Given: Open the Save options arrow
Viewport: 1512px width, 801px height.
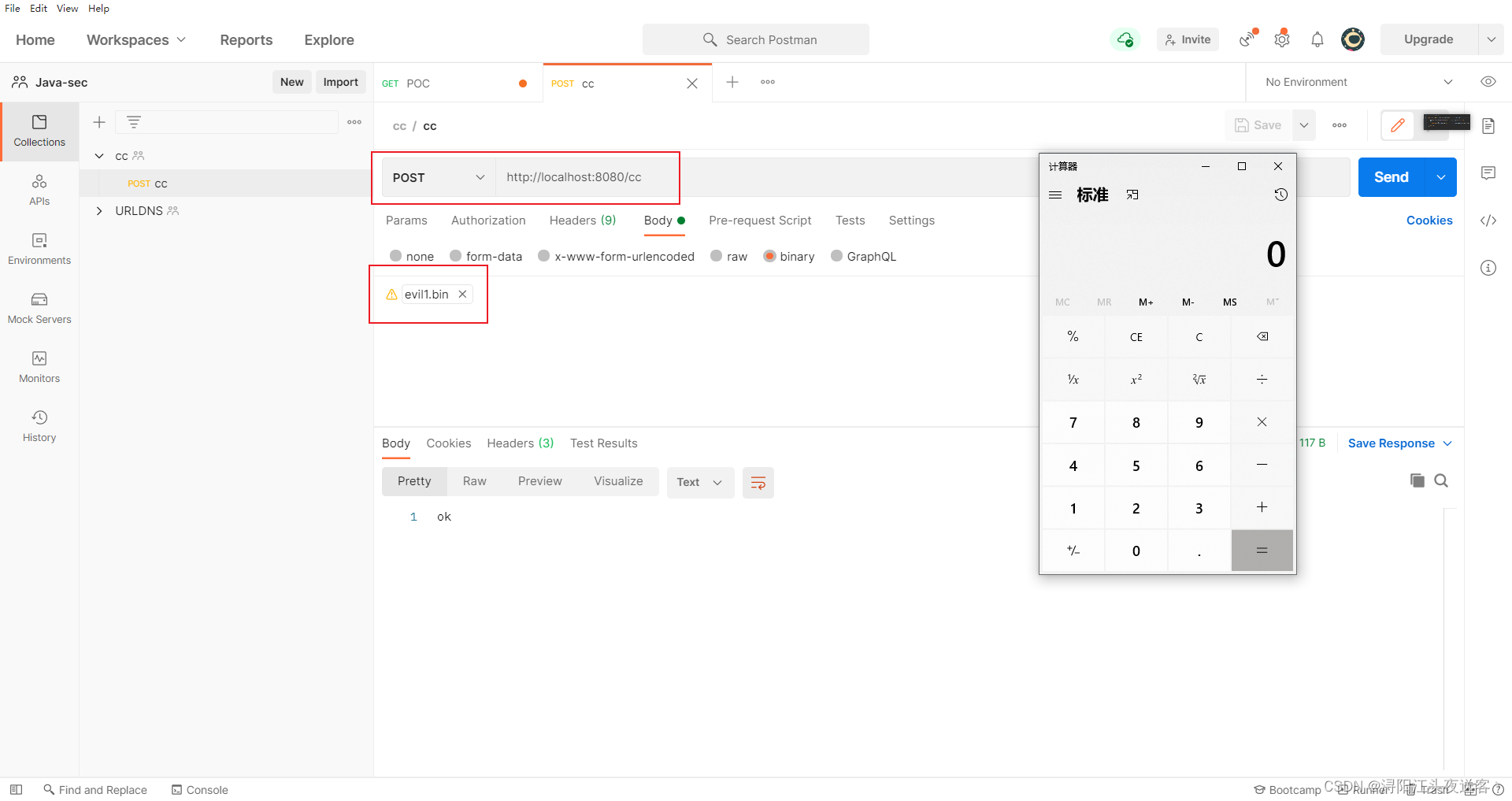Looking at the screenshot, I should 1304,125.
